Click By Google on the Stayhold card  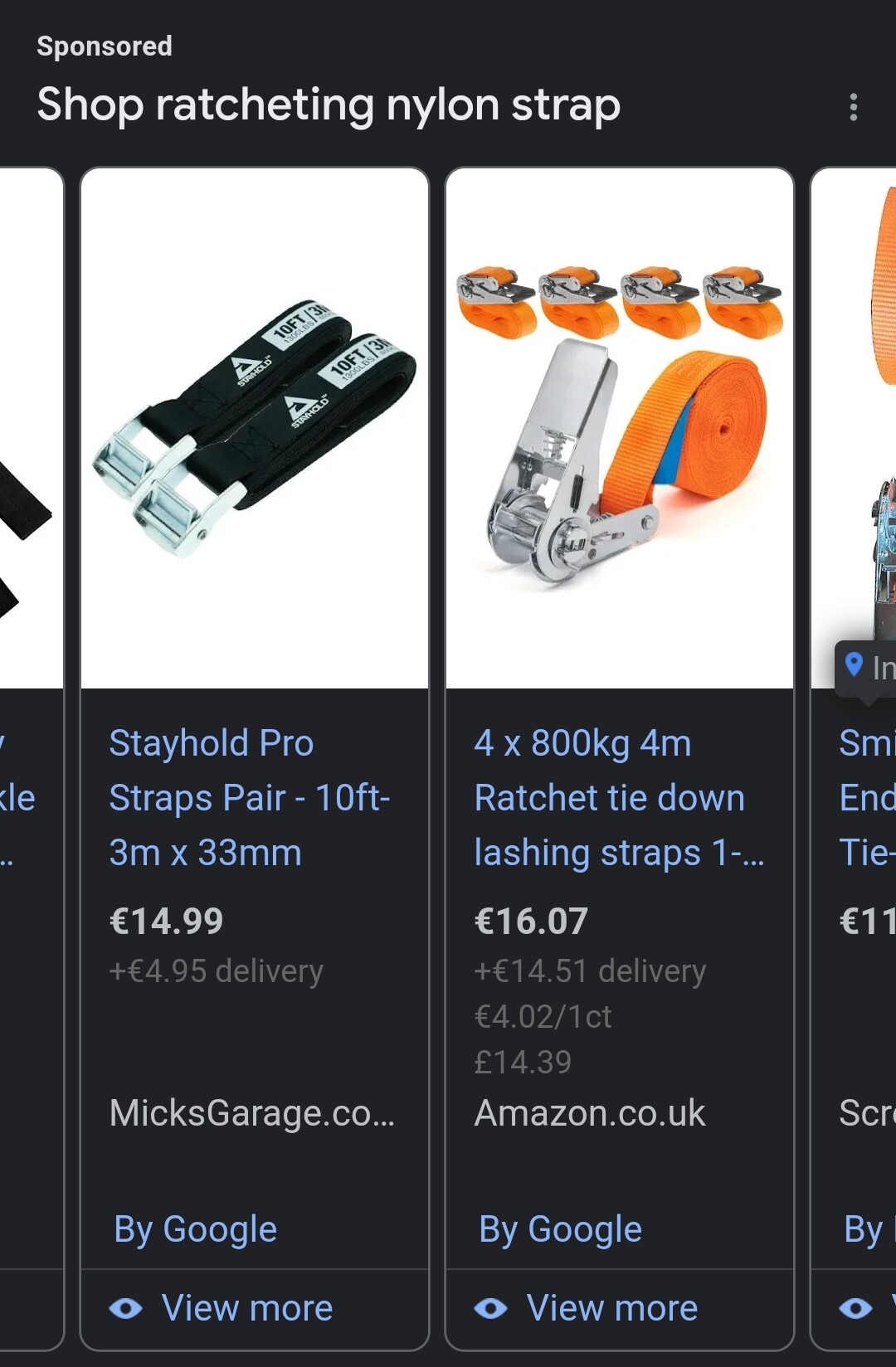coord(196,1230)
